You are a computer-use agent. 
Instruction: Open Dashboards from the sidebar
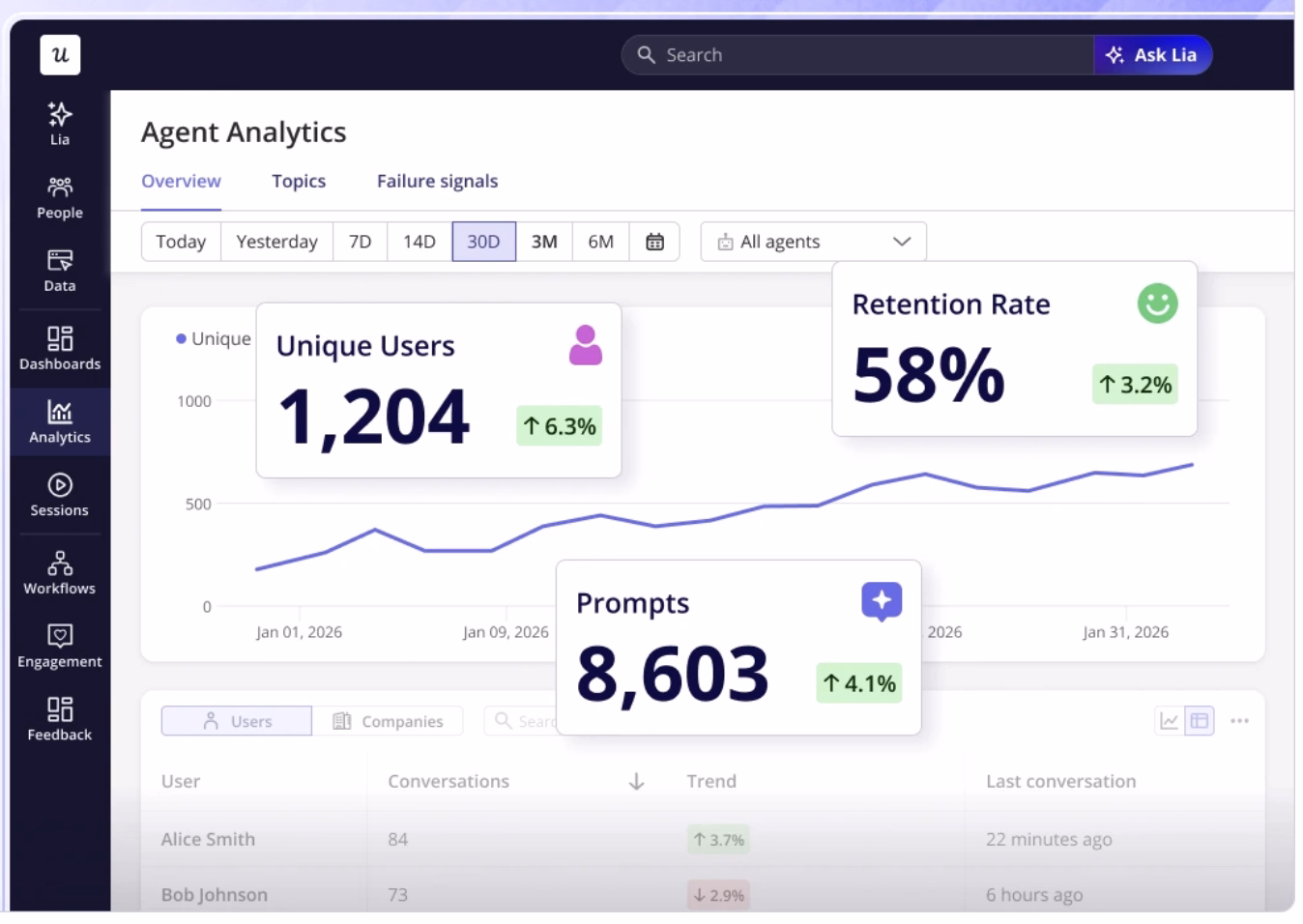coord(60,348)
